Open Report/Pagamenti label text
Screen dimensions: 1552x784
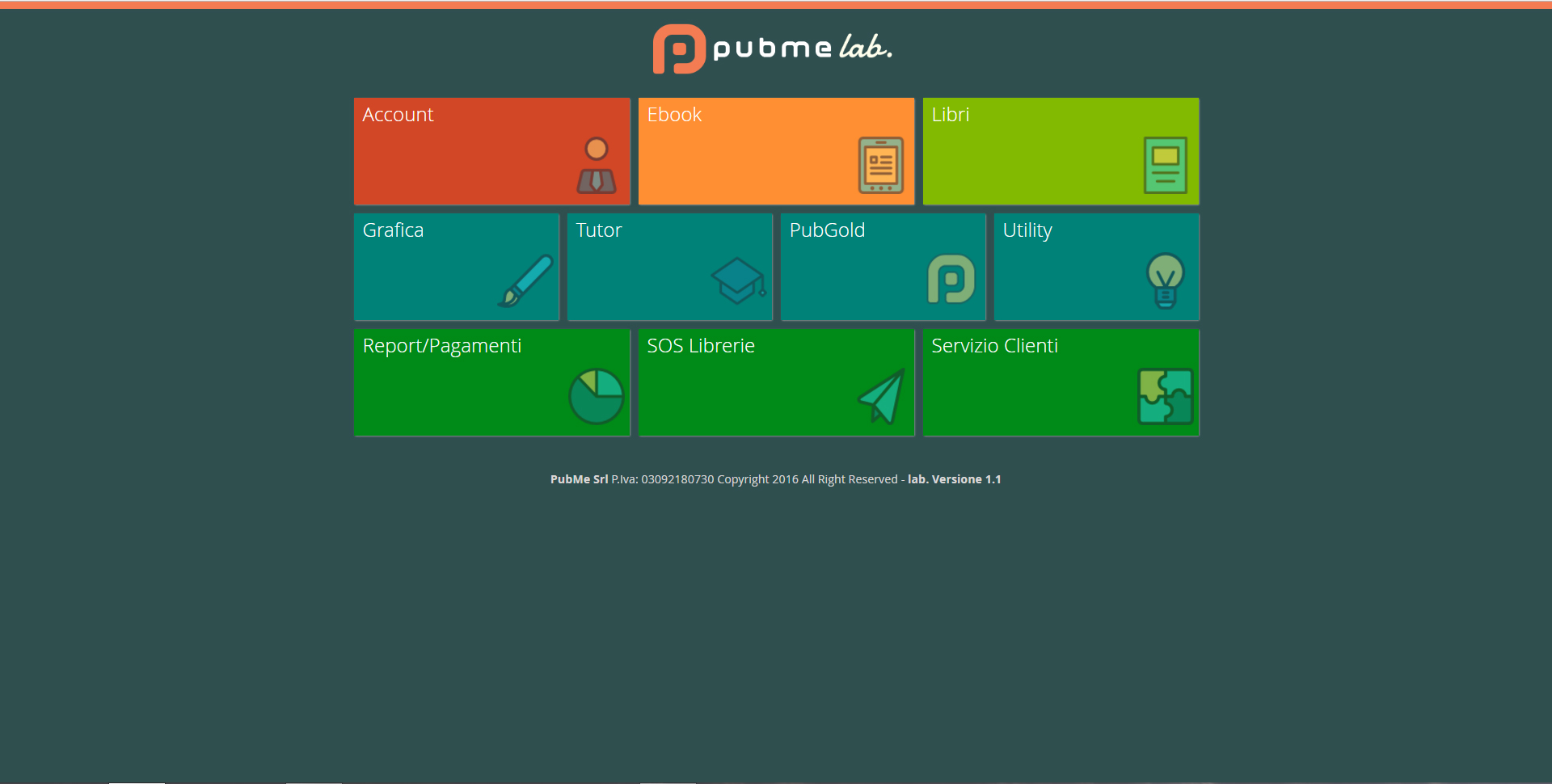tap(442, 347)
